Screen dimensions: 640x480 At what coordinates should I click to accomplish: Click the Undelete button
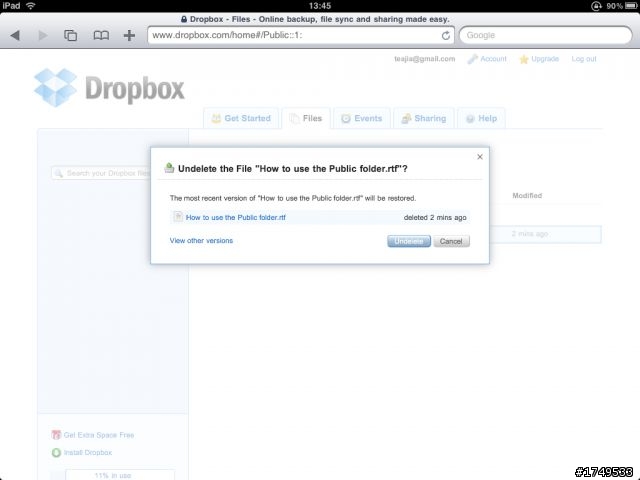tap(409, 241)
